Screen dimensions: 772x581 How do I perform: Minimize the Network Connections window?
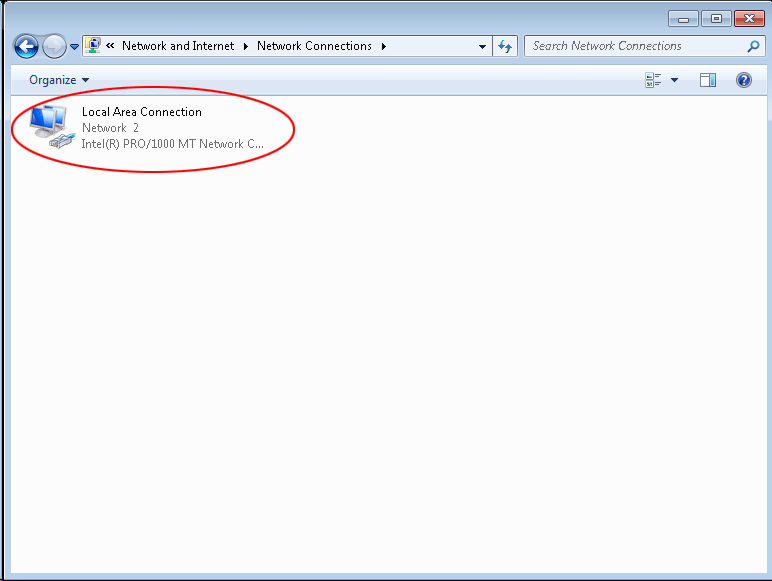tap(683, 19)
